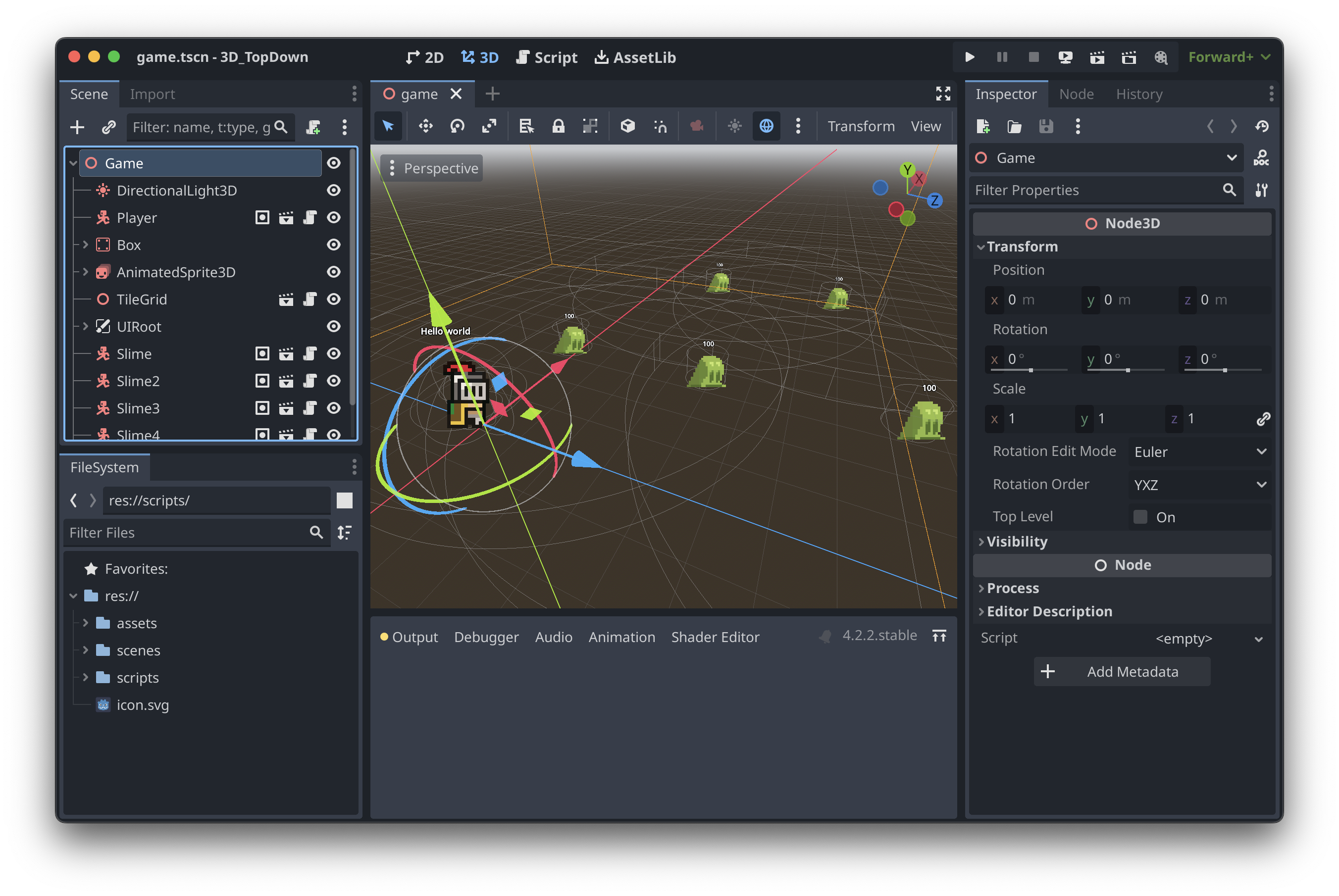Load resource with folder icon in Inspector

[x=1014, y=126]
